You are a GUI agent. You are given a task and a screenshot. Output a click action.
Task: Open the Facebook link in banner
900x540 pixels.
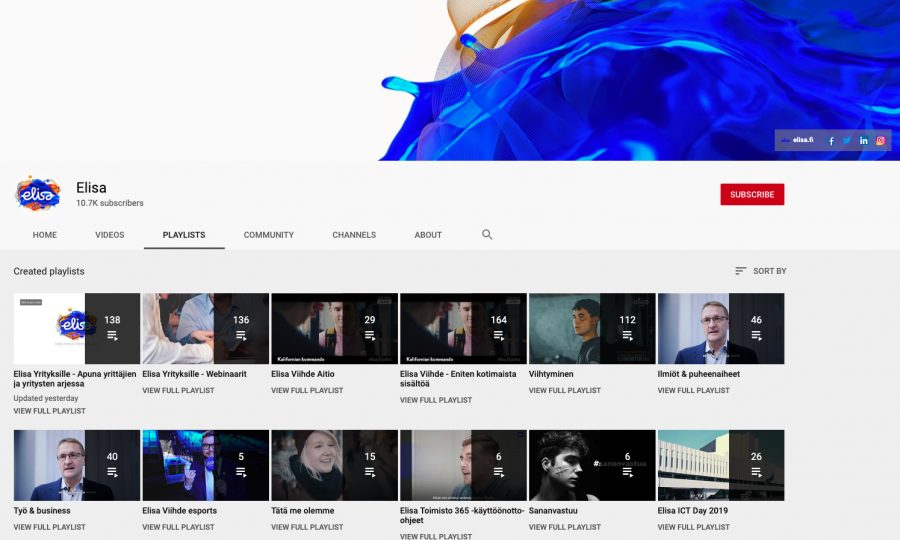click(x=831, y=141)
